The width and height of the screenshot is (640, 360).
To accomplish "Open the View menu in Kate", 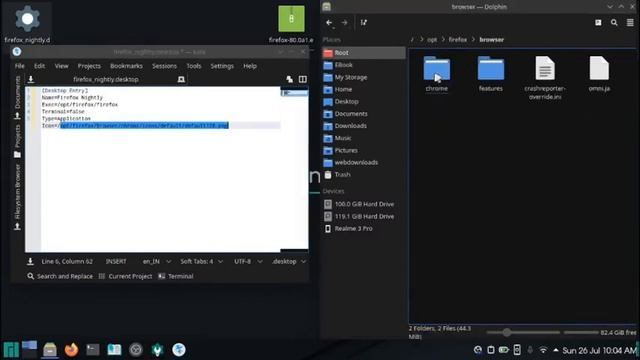I will point(62,66).
